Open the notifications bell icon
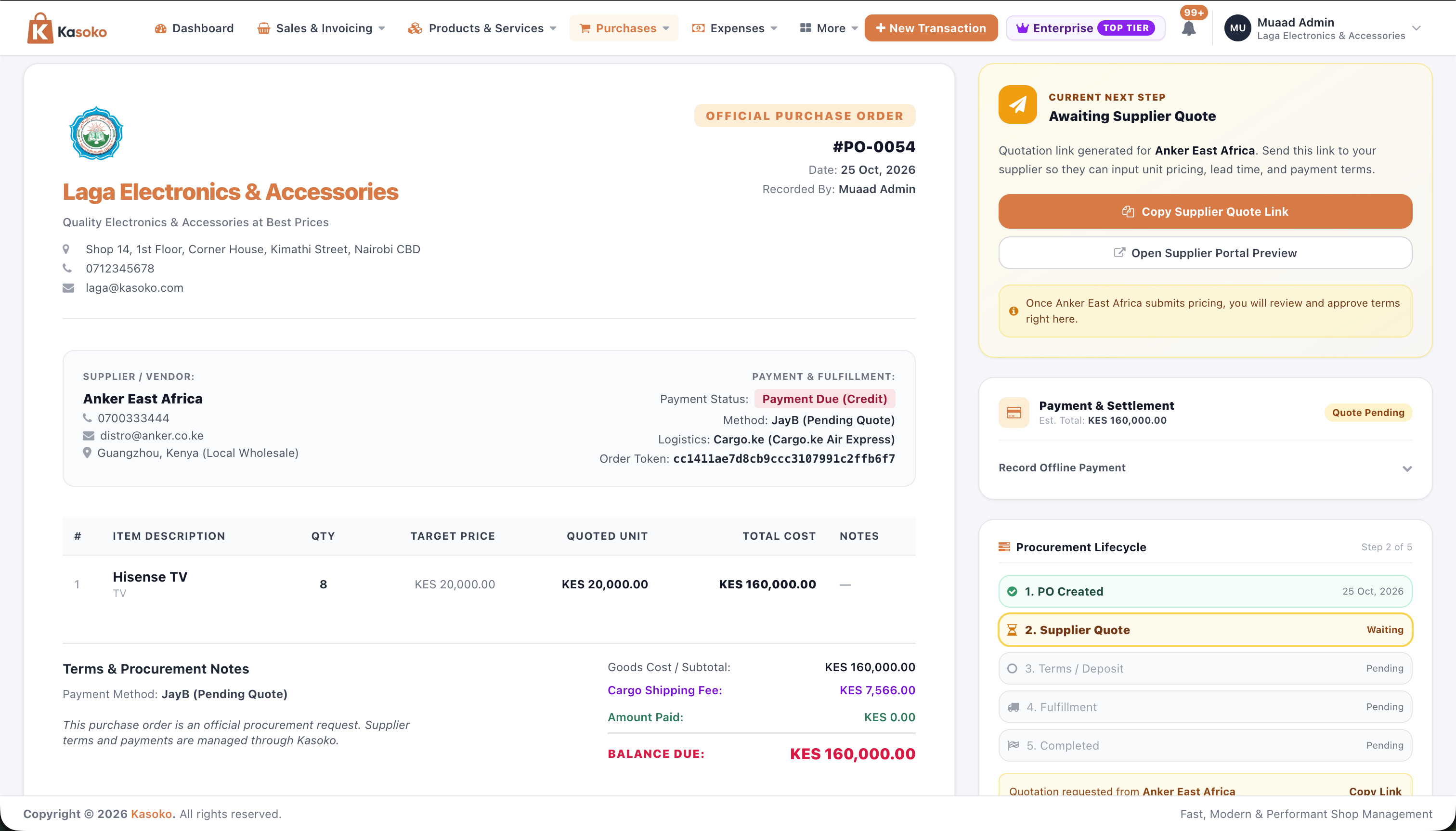 pos(1189,28)
